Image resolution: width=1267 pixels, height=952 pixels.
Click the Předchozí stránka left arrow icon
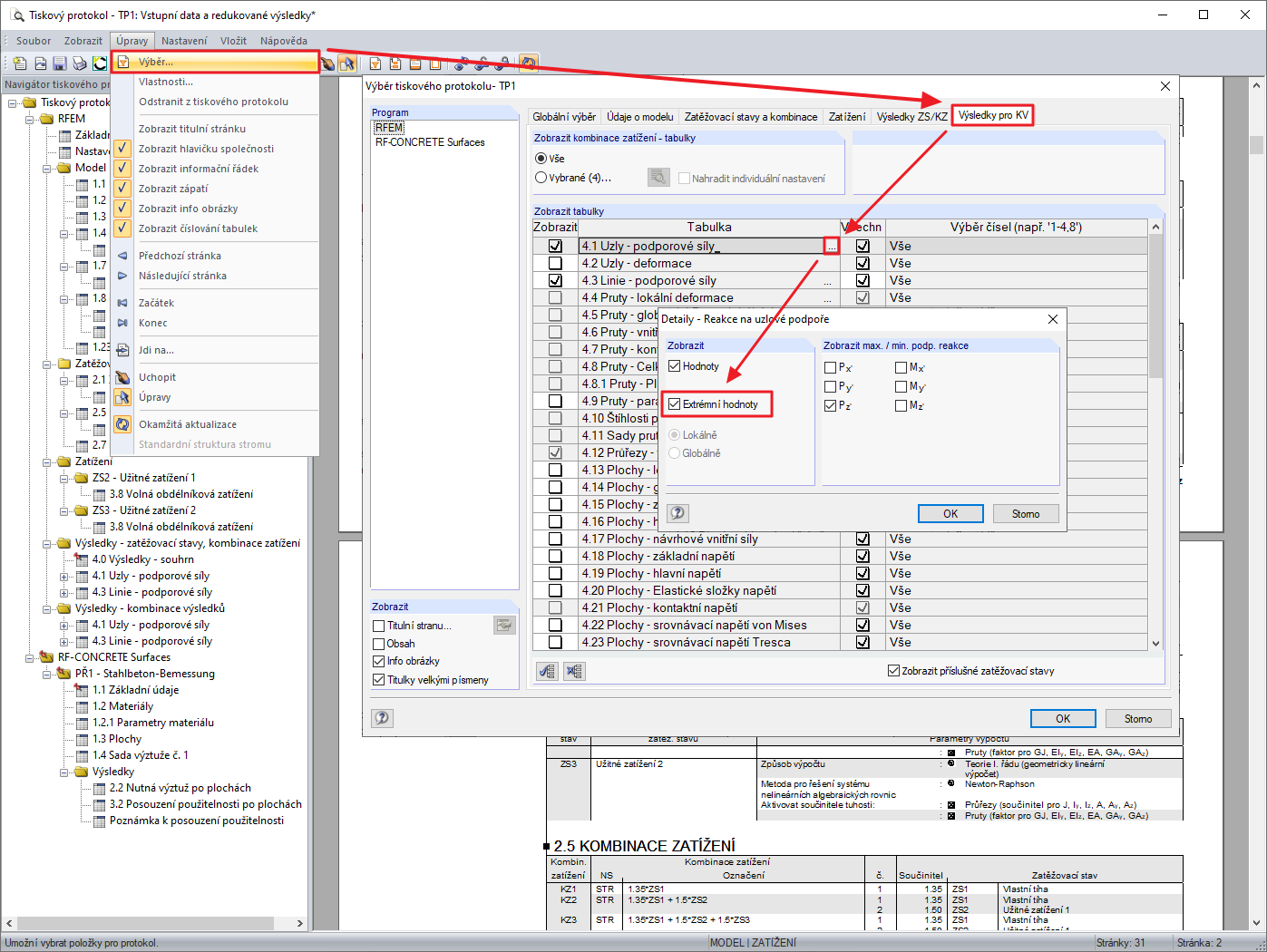coord(122,256)
